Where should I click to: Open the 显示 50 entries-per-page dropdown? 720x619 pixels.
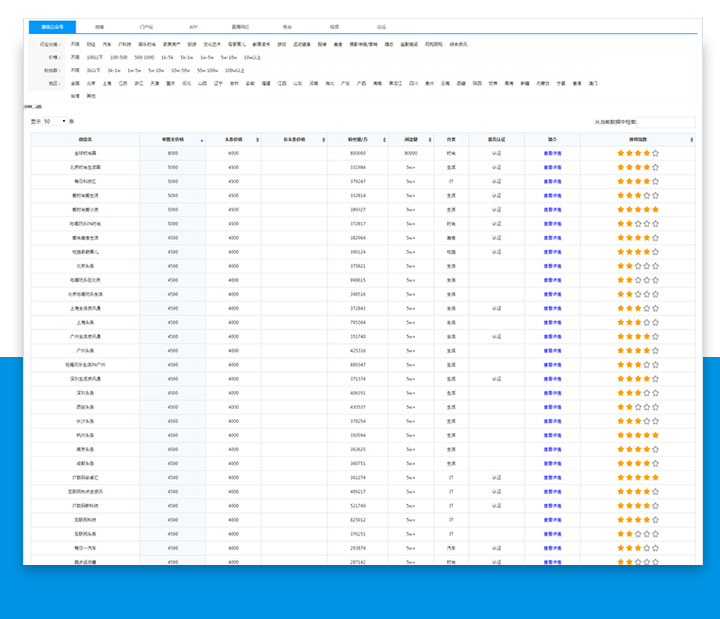(56, 121)
